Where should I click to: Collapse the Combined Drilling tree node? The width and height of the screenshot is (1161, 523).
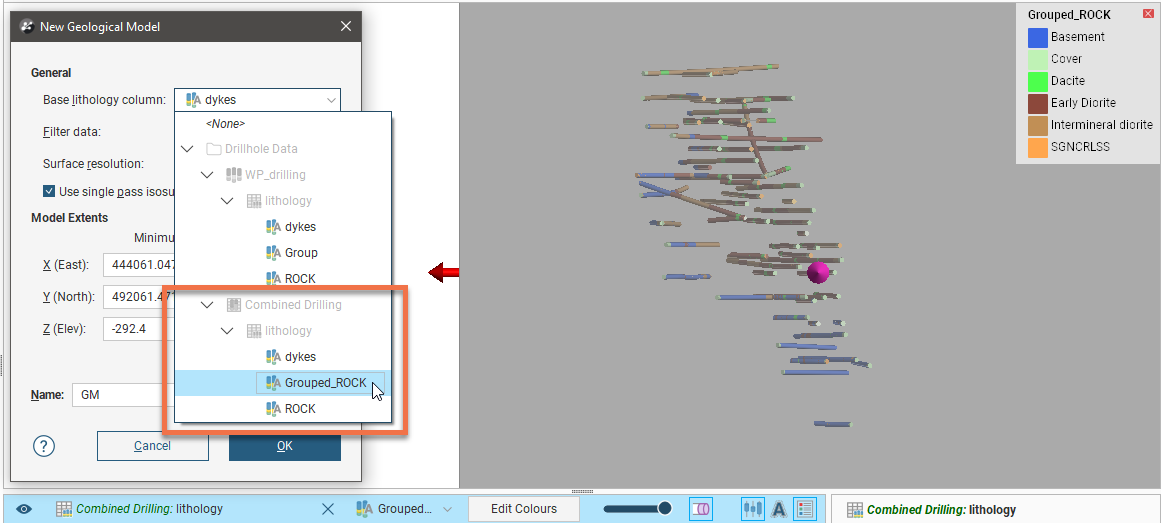pyautogui.click(x=208, y=305)
